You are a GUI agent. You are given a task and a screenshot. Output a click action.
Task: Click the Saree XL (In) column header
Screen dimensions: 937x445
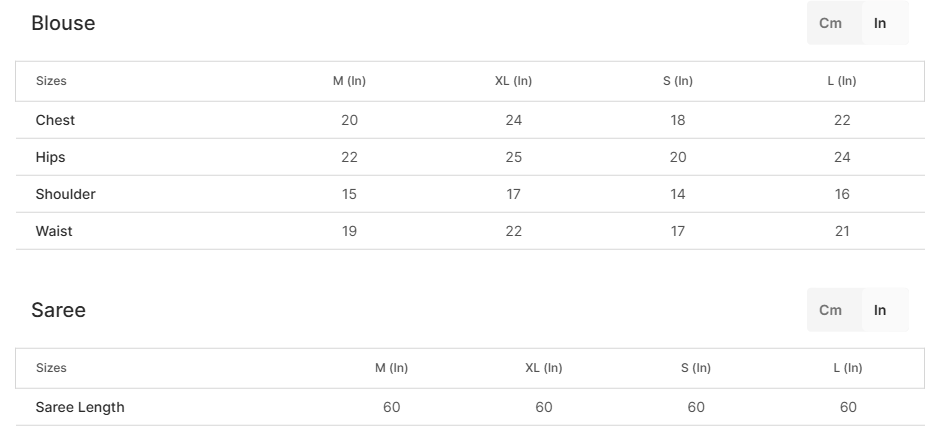point(543,368)
